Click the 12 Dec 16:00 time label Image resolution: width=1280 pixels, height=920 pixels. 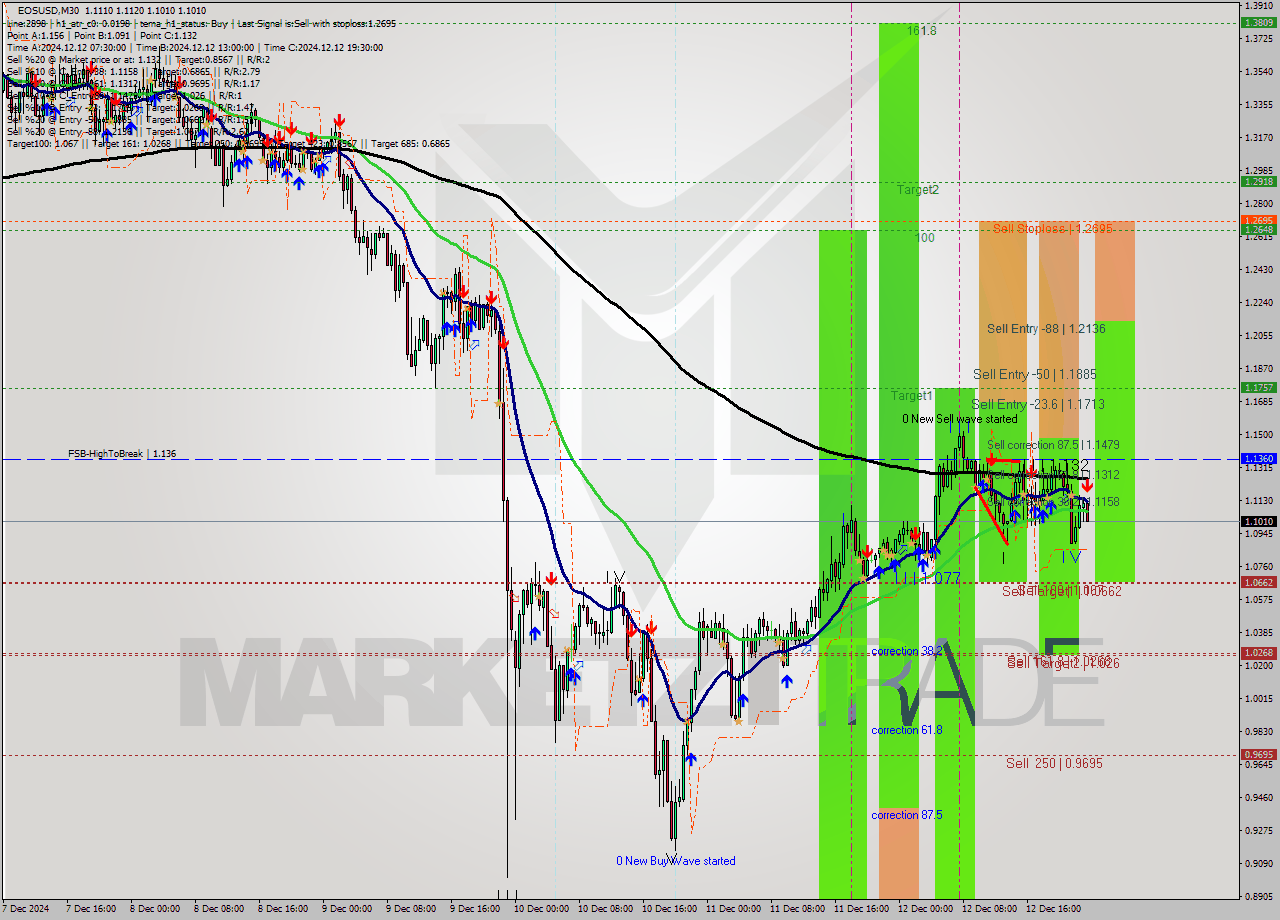(x=1053, y=909)
